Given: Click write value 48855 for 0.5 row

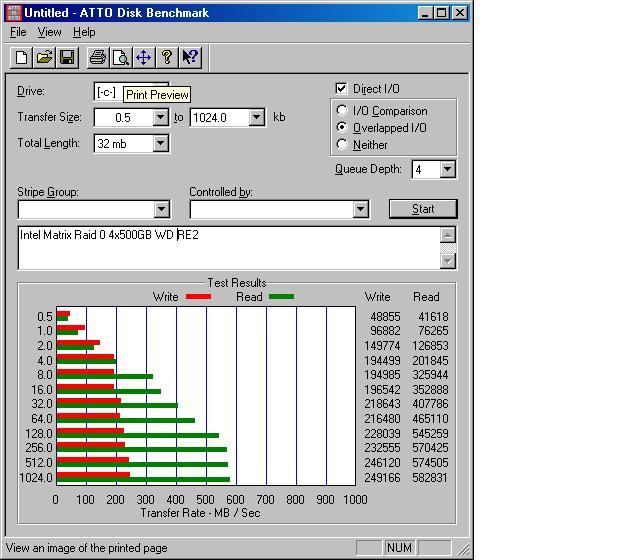Looking at the screenshot, I should coord(385,317).
